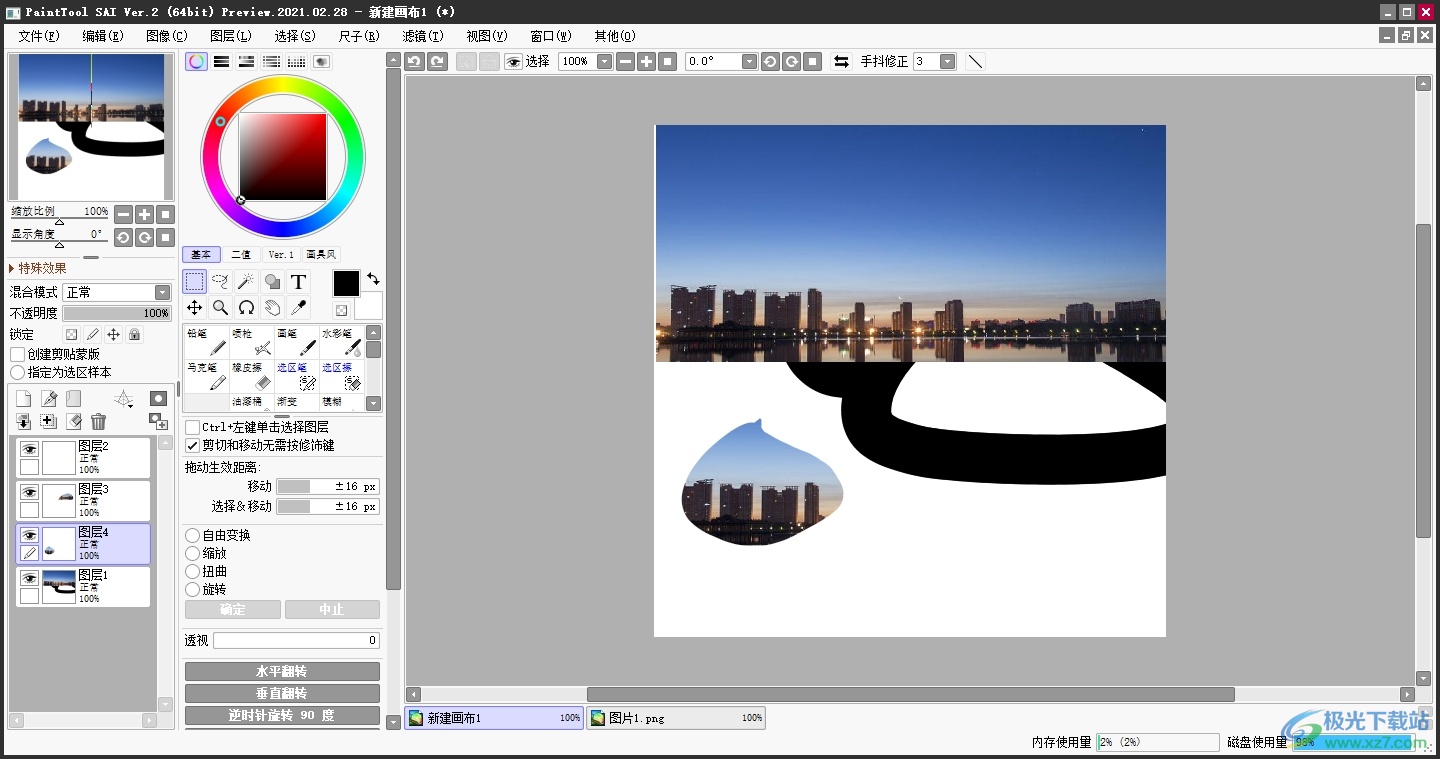Choose the 铅笔 pencil brush
The width and height of the screenshot is (1440, 759).
click(x=207, y=342)
